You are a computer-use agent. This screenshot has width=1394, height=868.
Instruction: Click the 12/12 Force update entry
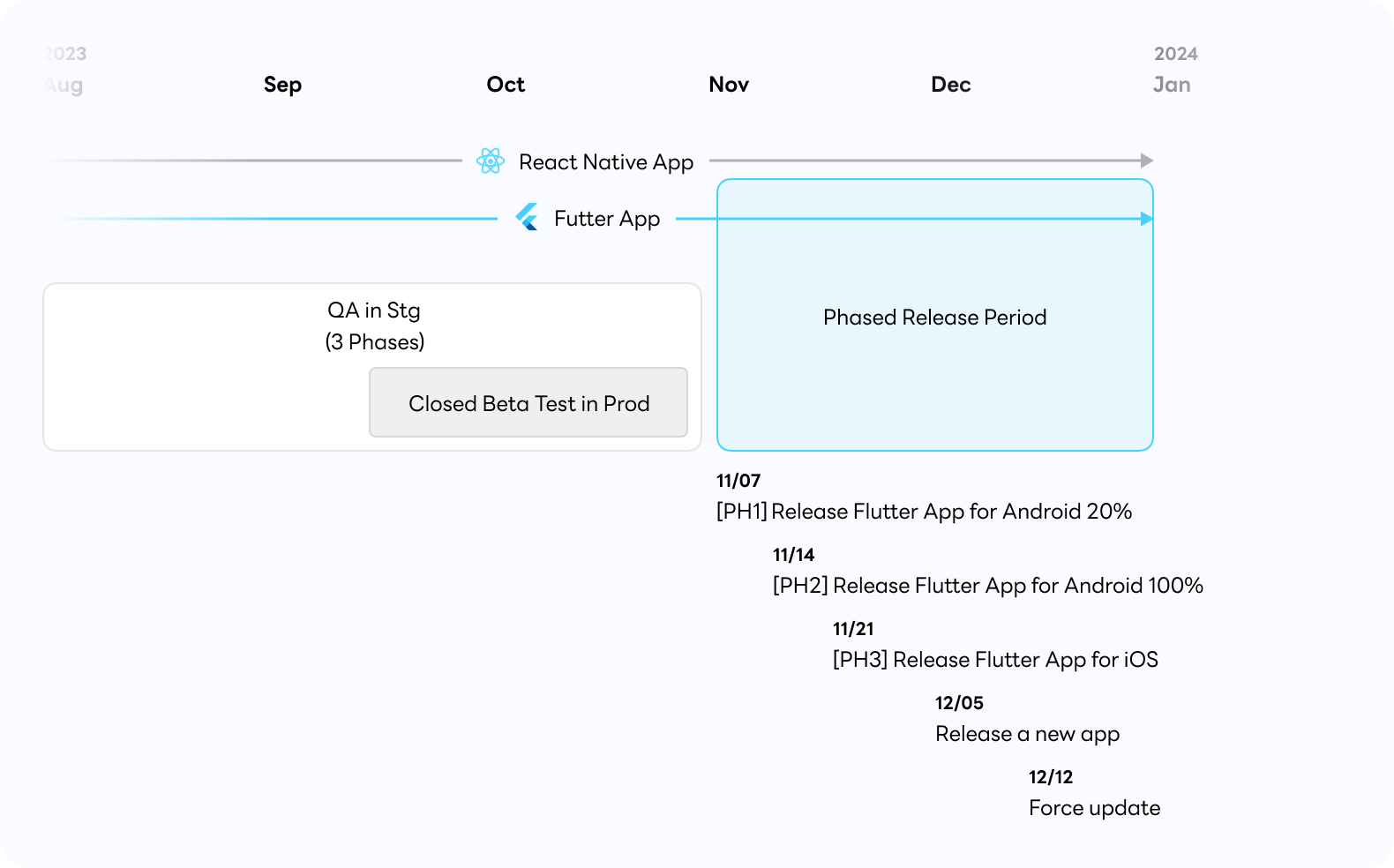pyautogui.click(x=1095, y=793)
